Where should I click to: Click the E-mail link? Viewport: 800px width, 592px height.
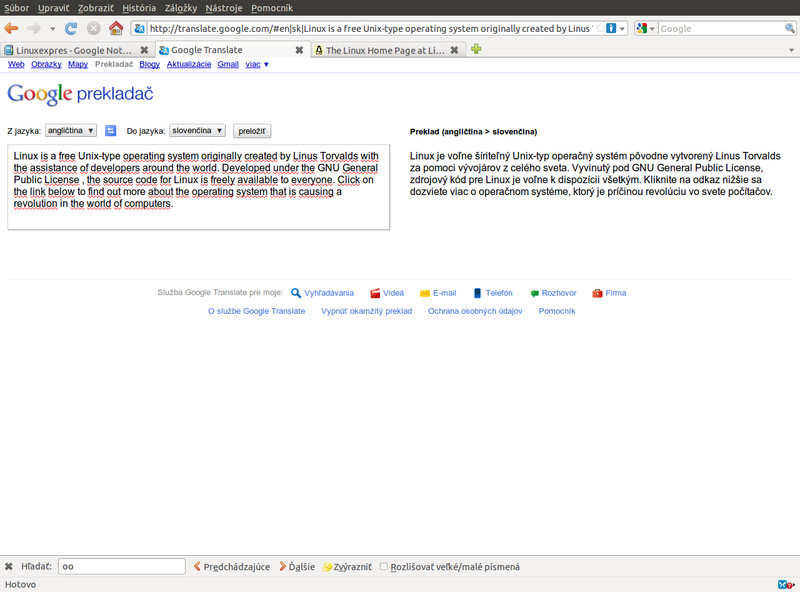pos(444,293)
